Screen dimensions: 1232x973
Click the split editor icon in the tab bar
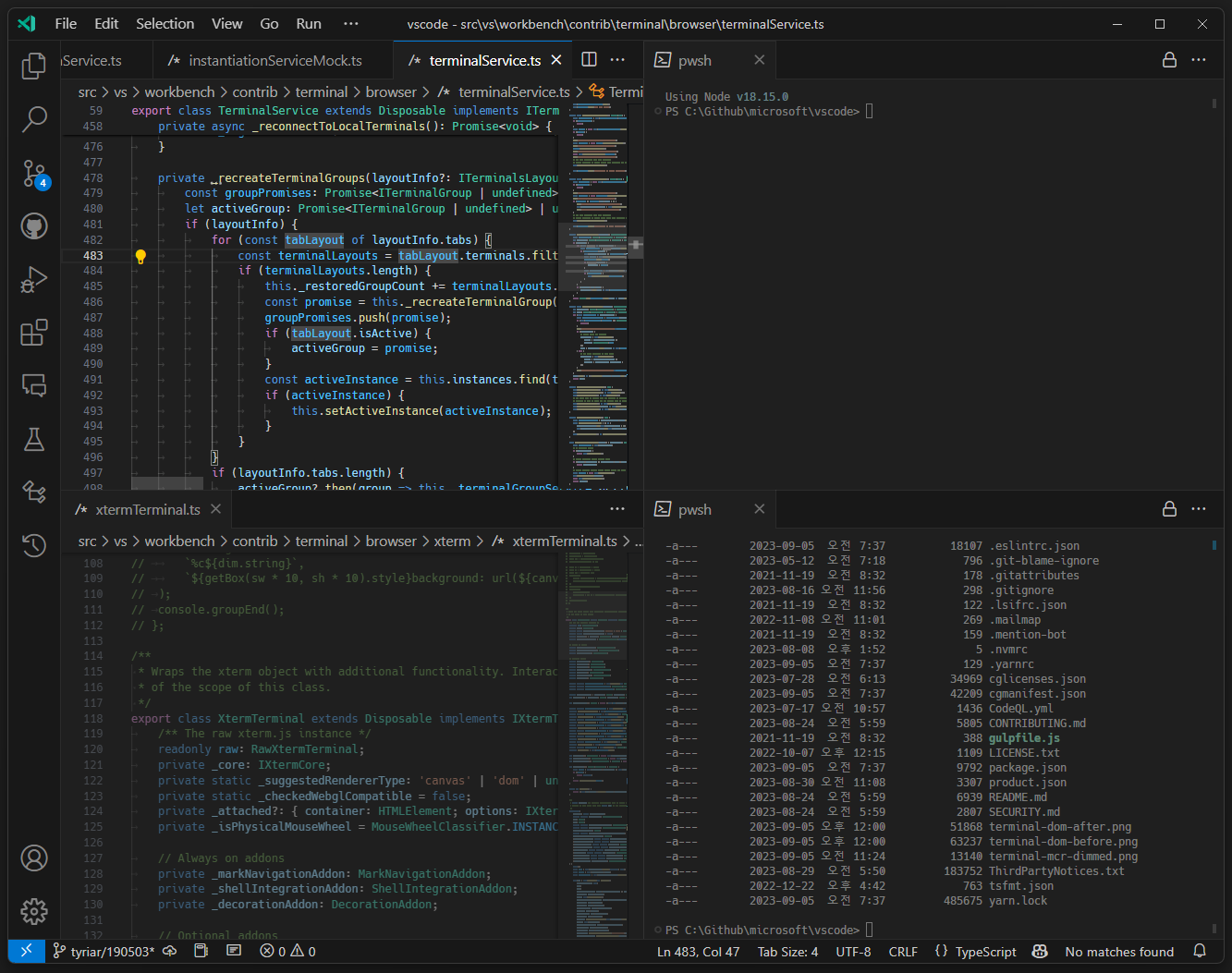click(x=589, y=59)
